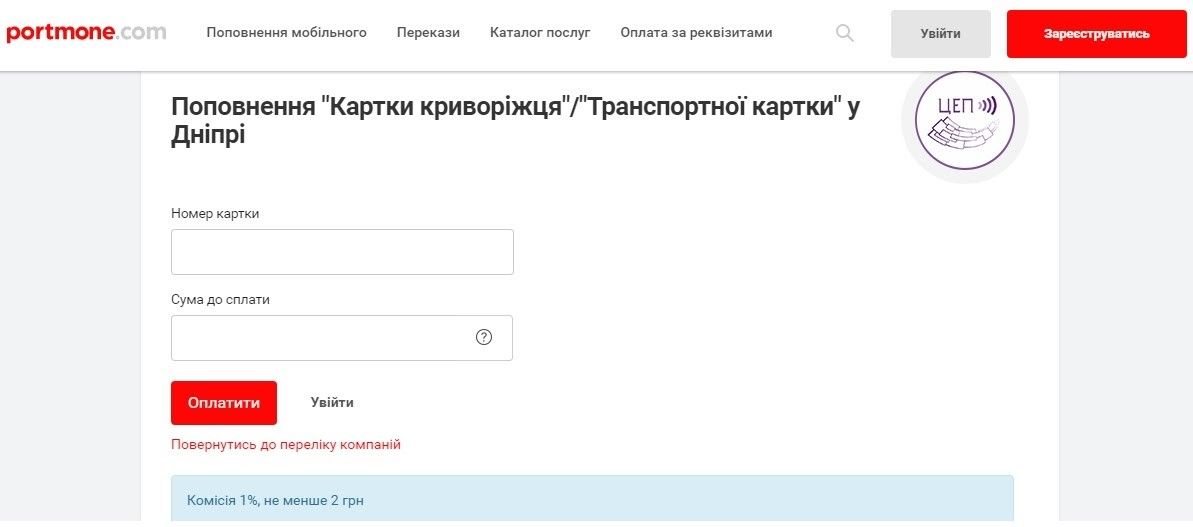Select the ЦЕП company logo
Image resolution: width=1193 pixels, height=527 pixels.
click(965, 119)
